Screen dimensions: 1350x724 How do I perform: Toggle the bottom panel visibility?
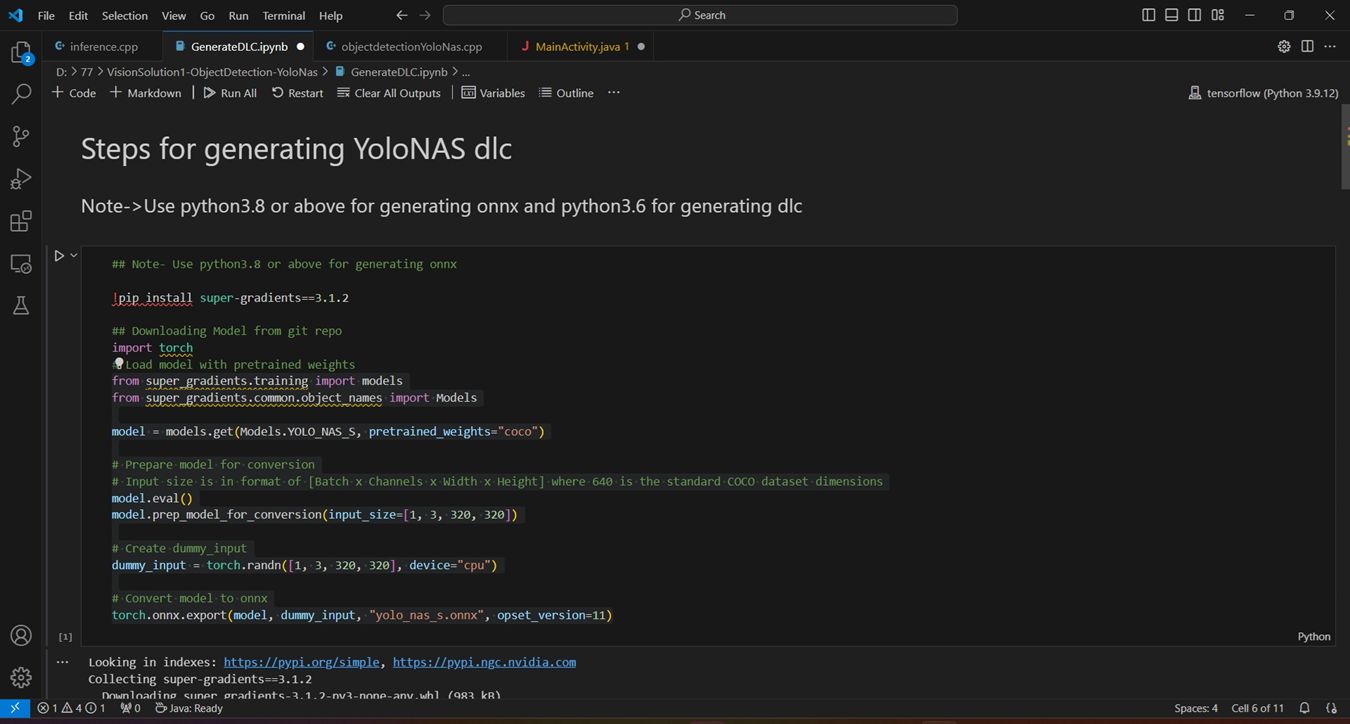(1170, 15)
